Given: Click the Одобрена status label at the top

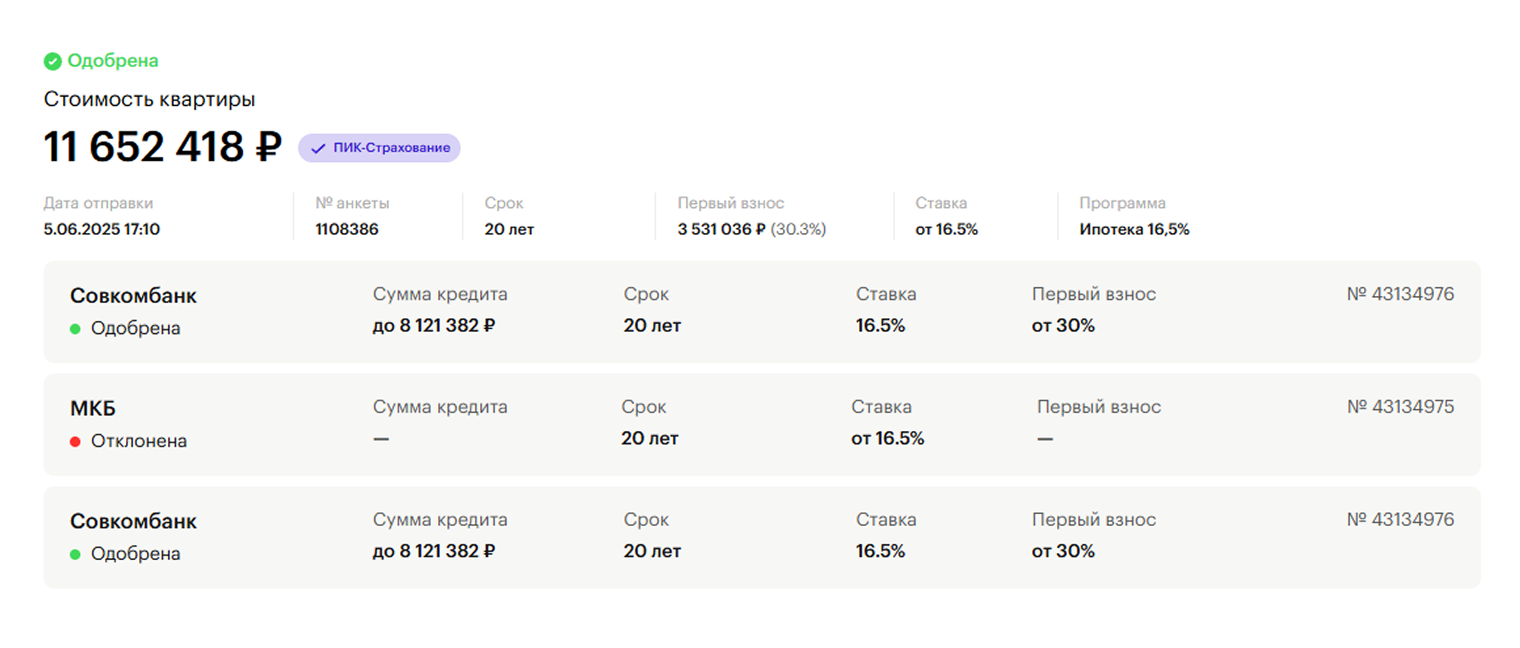Looking at the screenshot, I should pyautogui.click(x=112, y=61).
